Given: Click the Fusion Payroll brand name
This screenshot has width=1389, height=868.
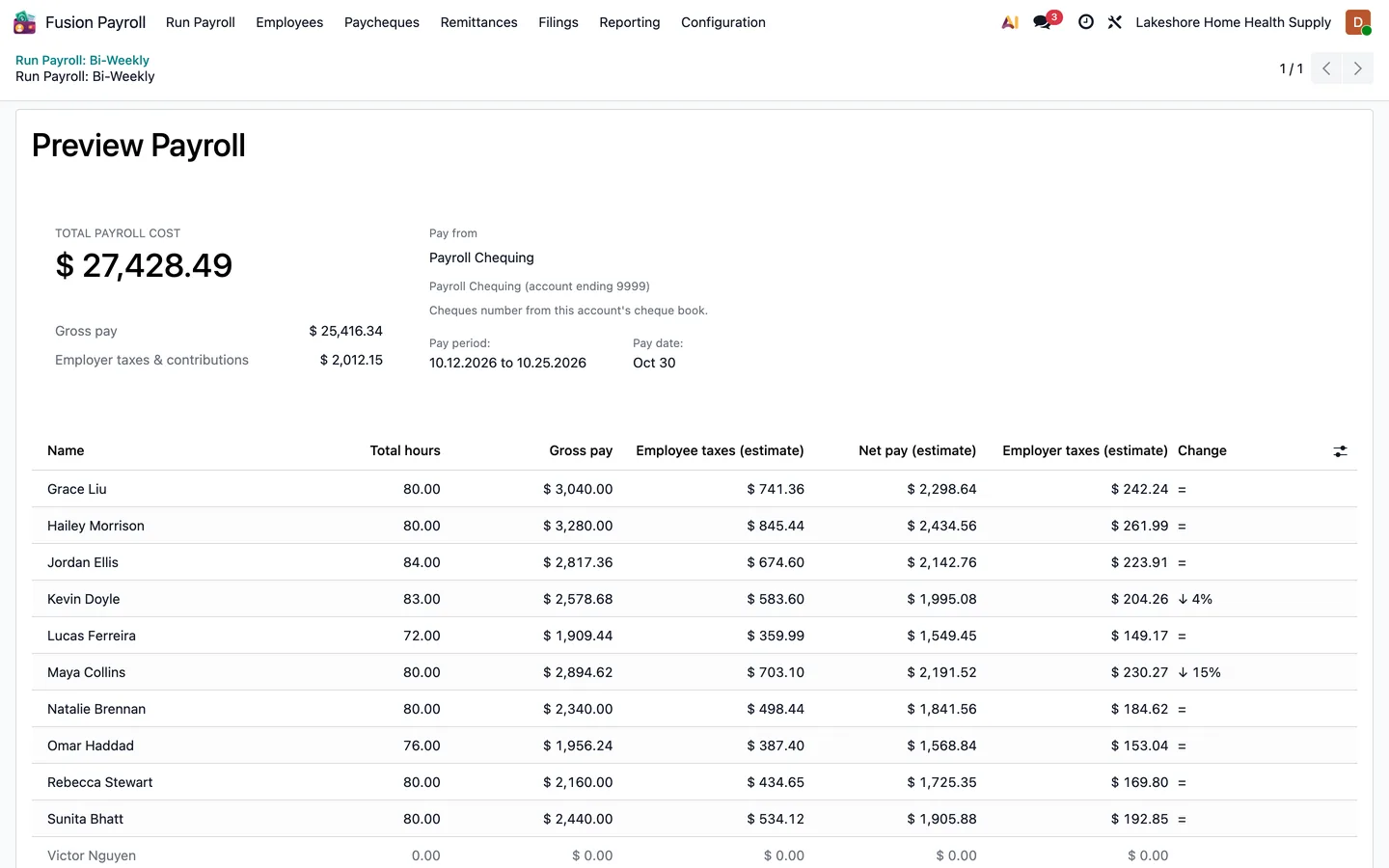Looking at the screenshot, I should (95, 22).
